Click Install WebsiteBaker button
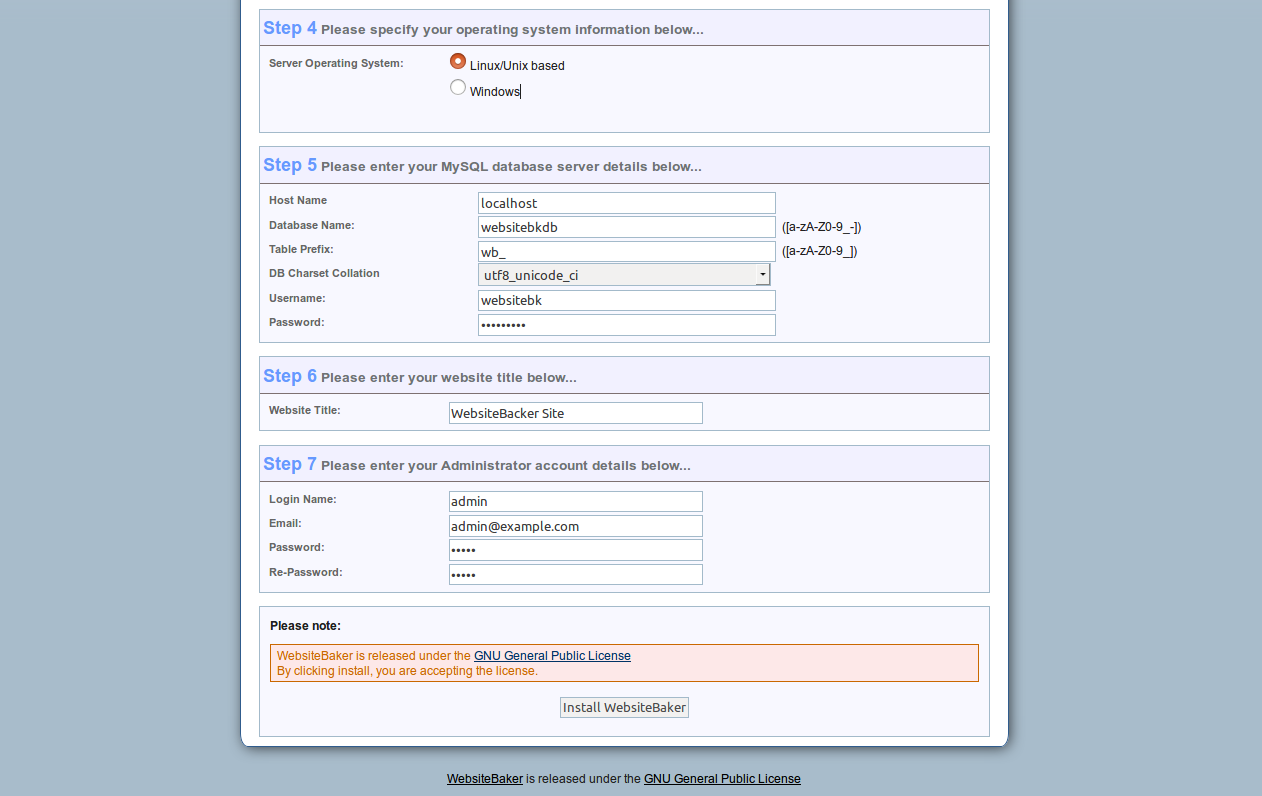The image size is (1262, 796). click(624, 708)
